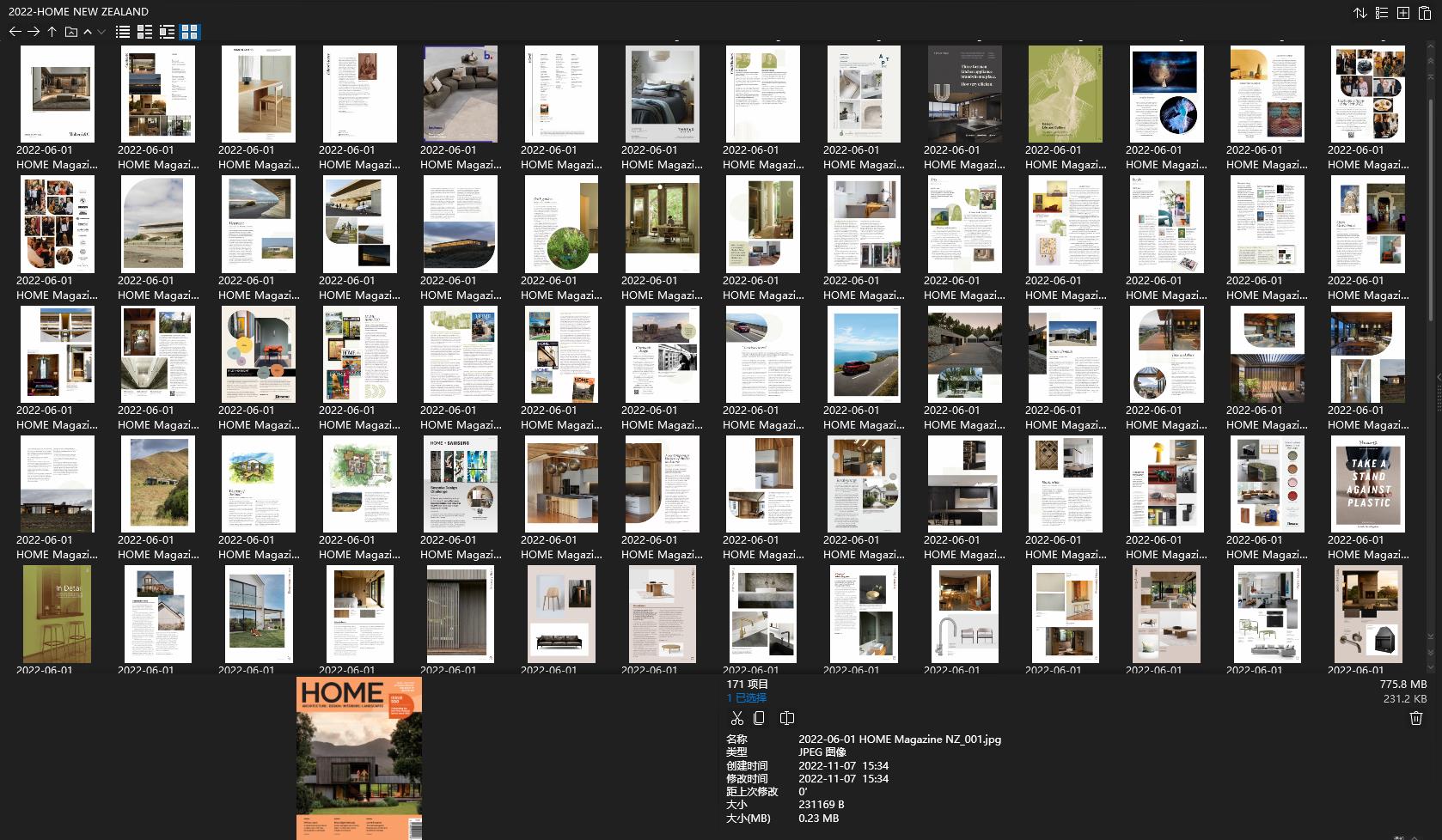
Task: Open the sort order tool
Action: pos(1360,13)
